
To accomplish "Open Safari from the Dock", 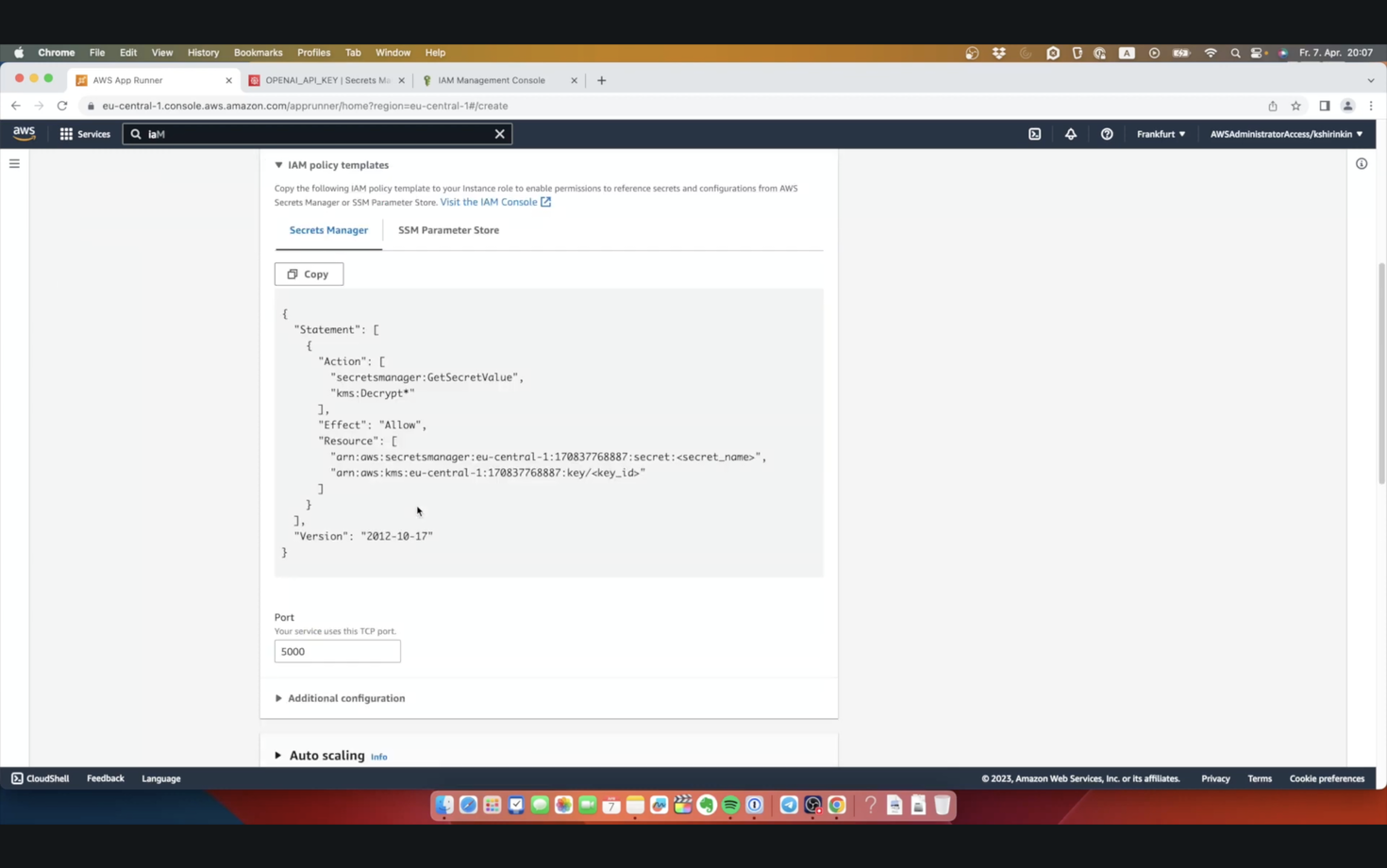I will point(468,805).
